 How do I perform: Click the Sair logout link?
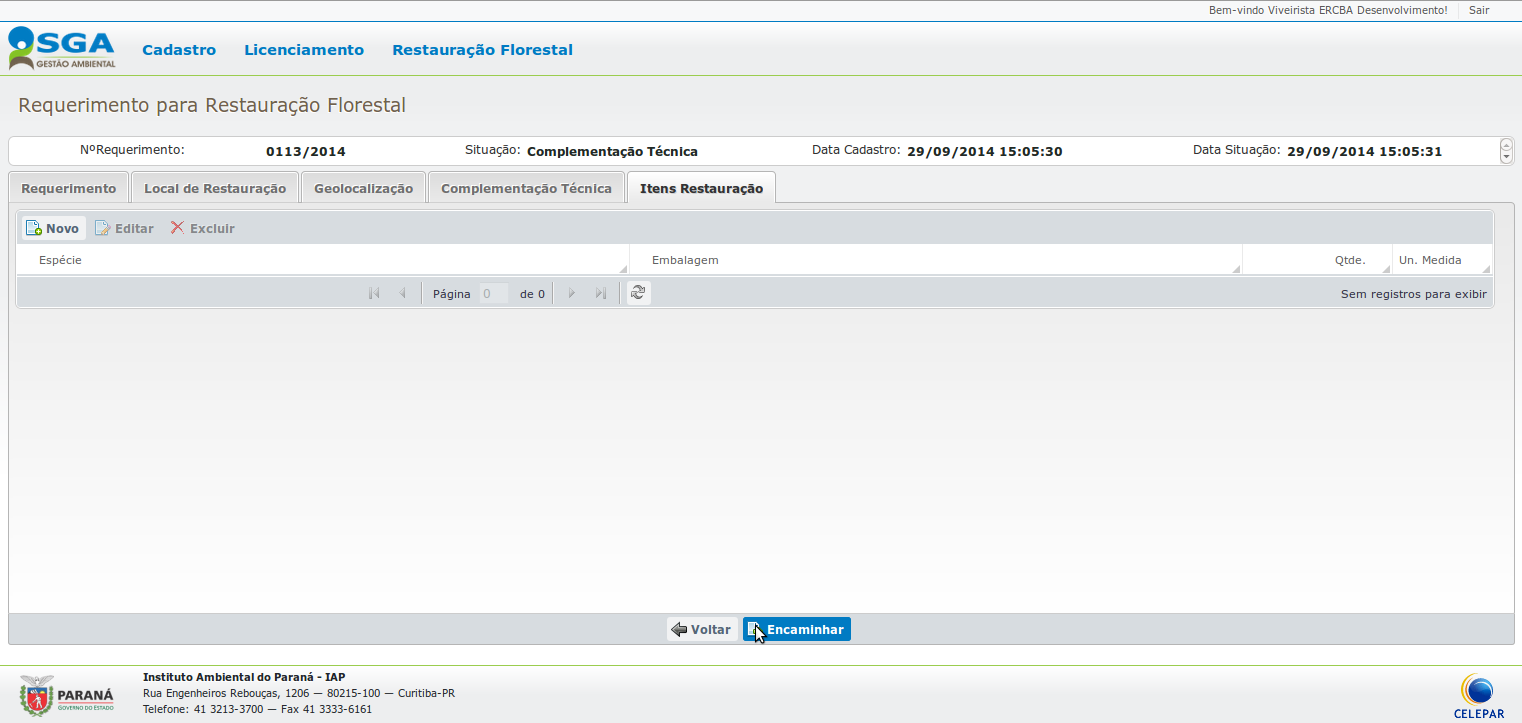1479,10
